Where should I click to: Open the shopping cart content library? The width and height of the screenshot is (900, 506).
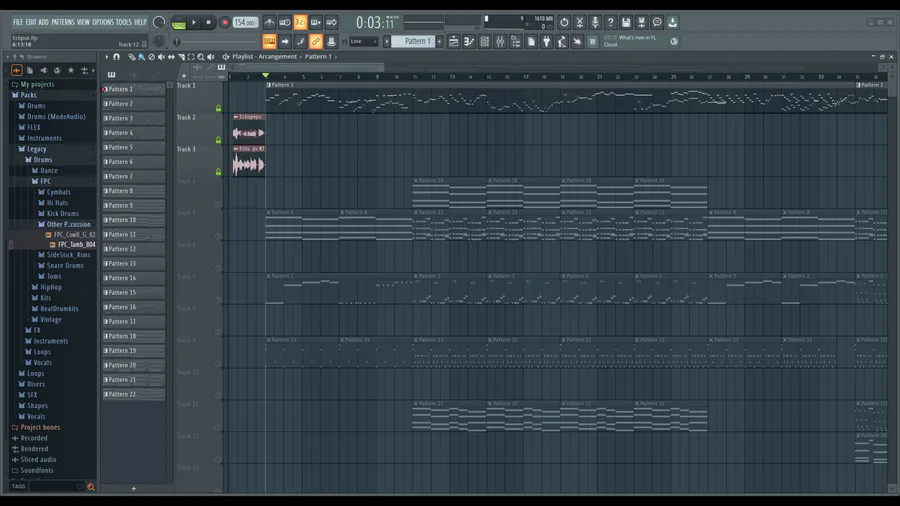[x=593, y=41]
